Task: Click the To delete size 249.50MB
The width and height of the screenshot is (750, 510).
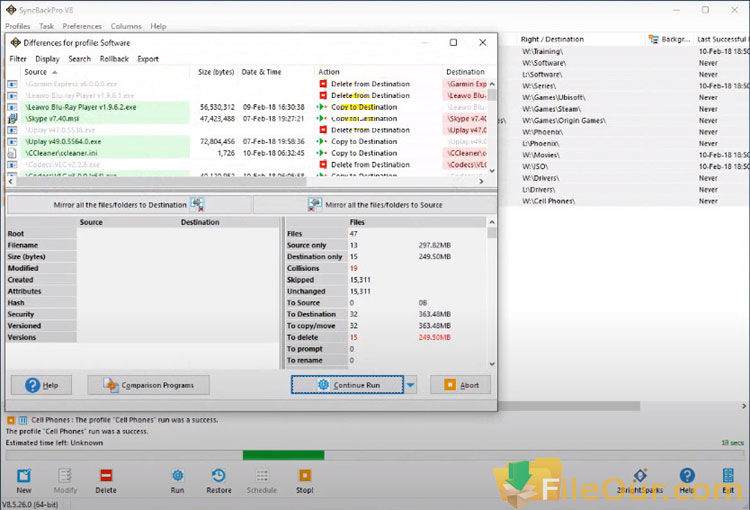Action: [434, 337]
